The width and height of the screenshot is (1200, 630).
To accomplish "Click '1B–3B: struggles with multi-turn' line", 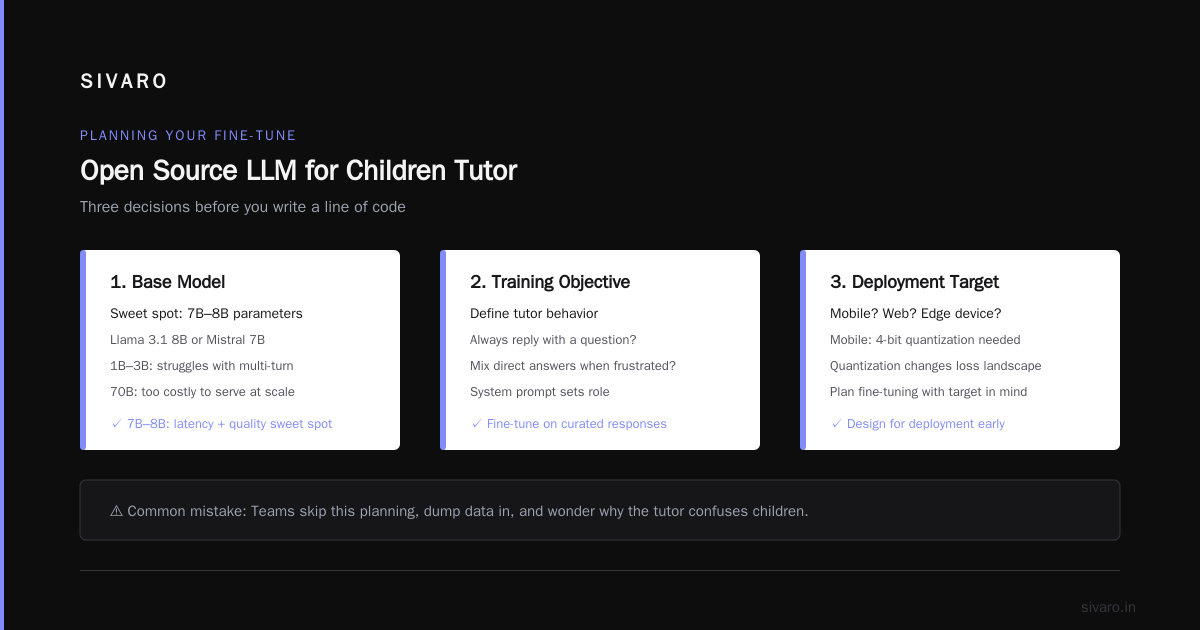I will click(202, 366).
